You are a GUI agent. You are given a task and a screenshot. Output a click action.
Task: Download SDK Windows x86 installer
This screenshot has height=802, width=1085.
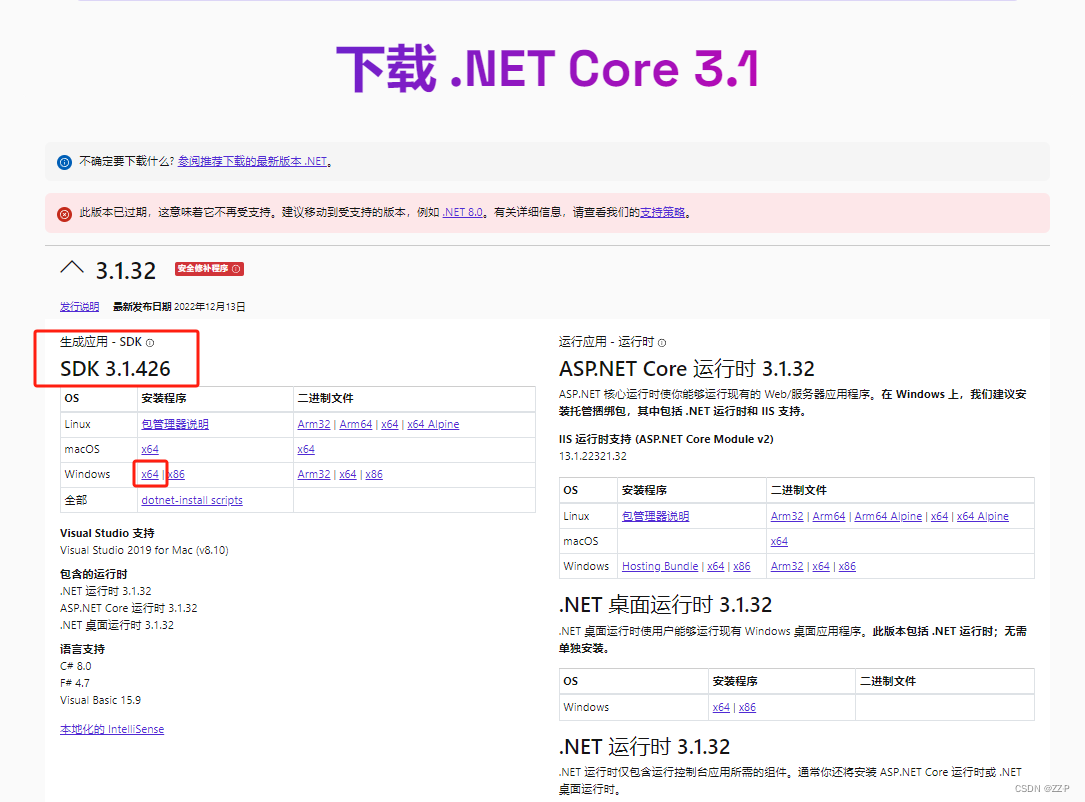tap(176, 474)
